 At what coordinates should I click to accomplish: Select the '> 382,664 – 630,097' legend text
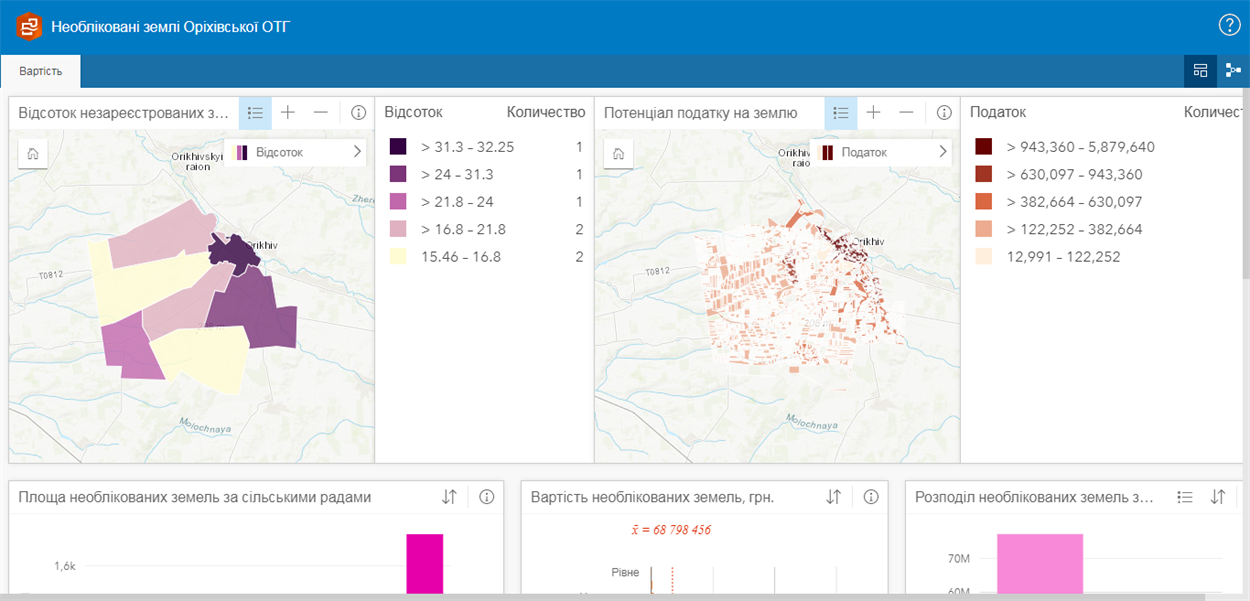pos(1075,202)
